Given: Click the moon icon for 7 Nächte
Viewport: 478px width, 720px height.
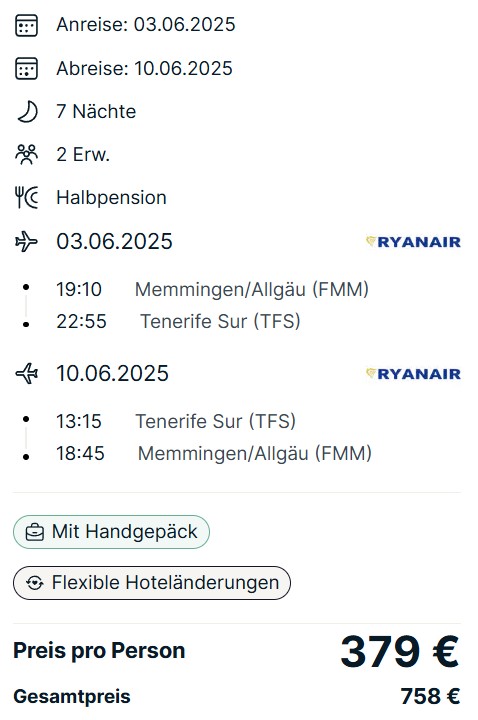Looking at the screenshot, I should 27,112.
